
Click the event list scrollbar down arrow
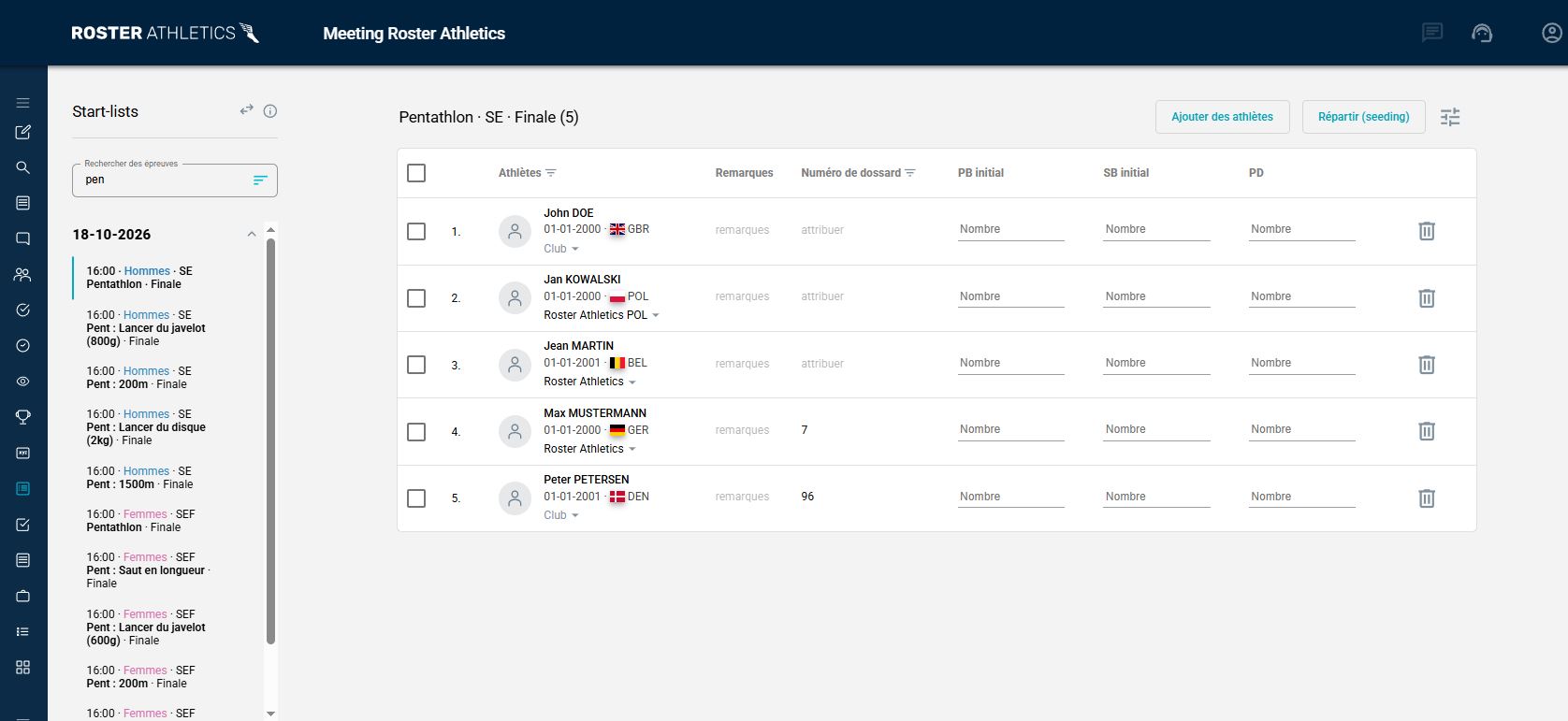tap(270, 714)
